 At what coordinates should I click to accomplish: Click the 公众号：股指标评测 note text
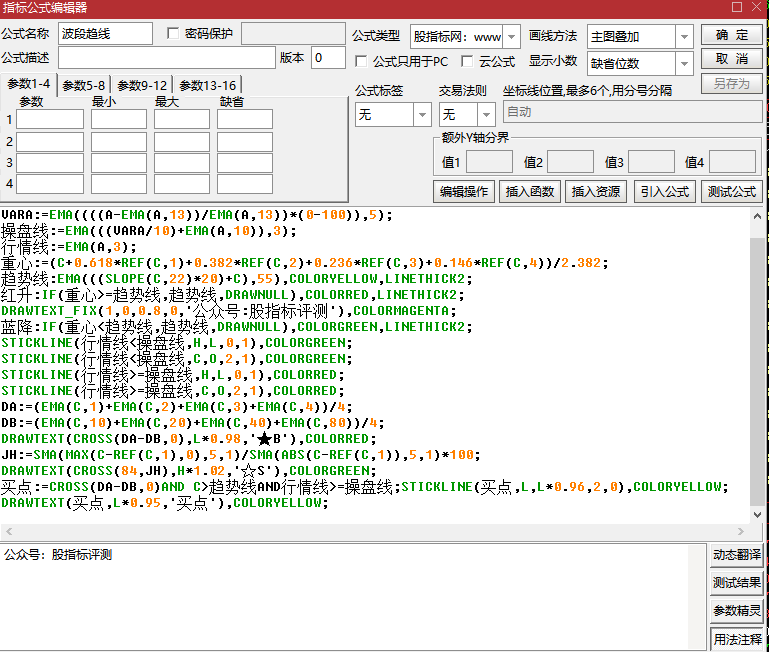(58, 555)
